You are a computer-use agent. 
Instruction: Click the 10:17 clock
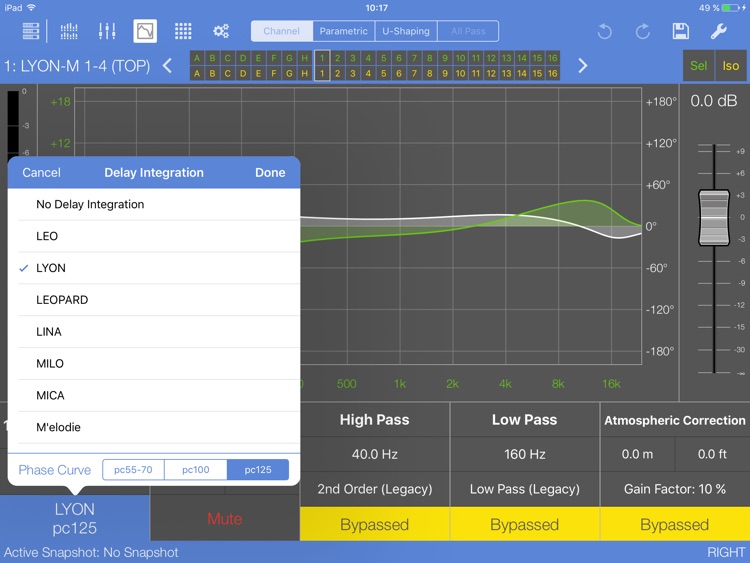tap(376, 8)
